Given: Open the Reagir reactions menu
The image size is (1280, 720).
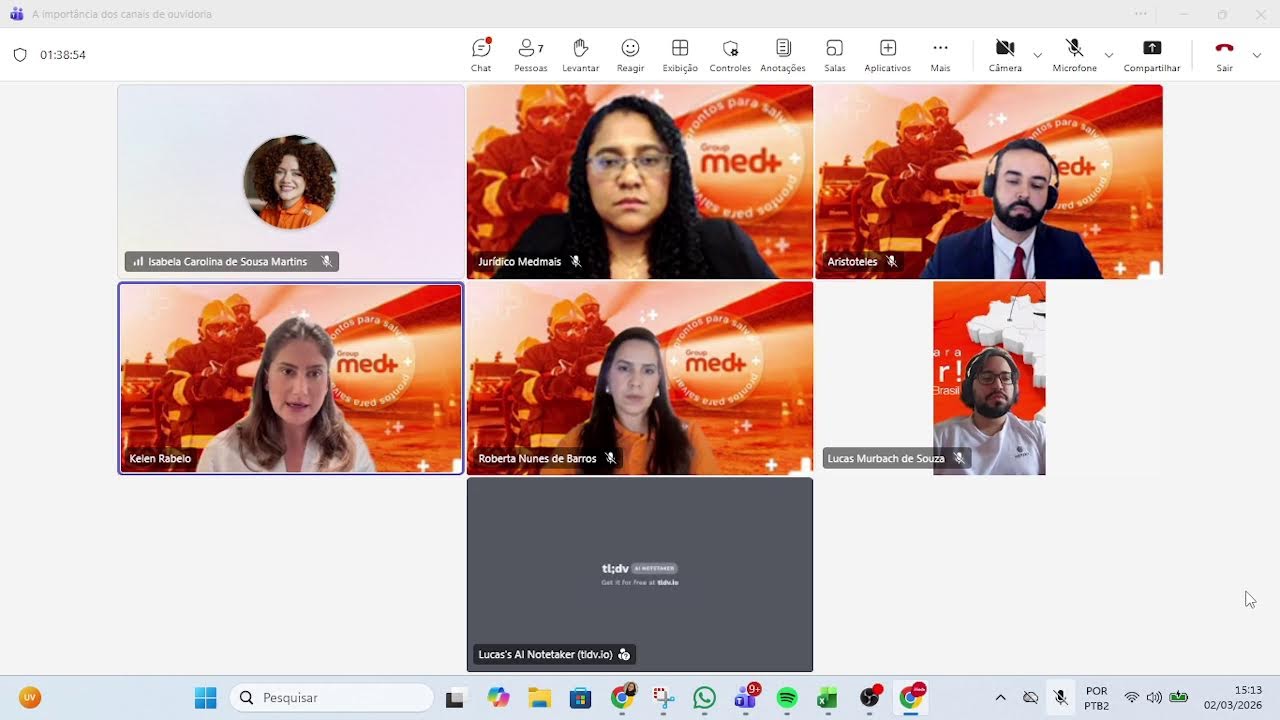Looking at the screenshot, I should tap(630, 55).
